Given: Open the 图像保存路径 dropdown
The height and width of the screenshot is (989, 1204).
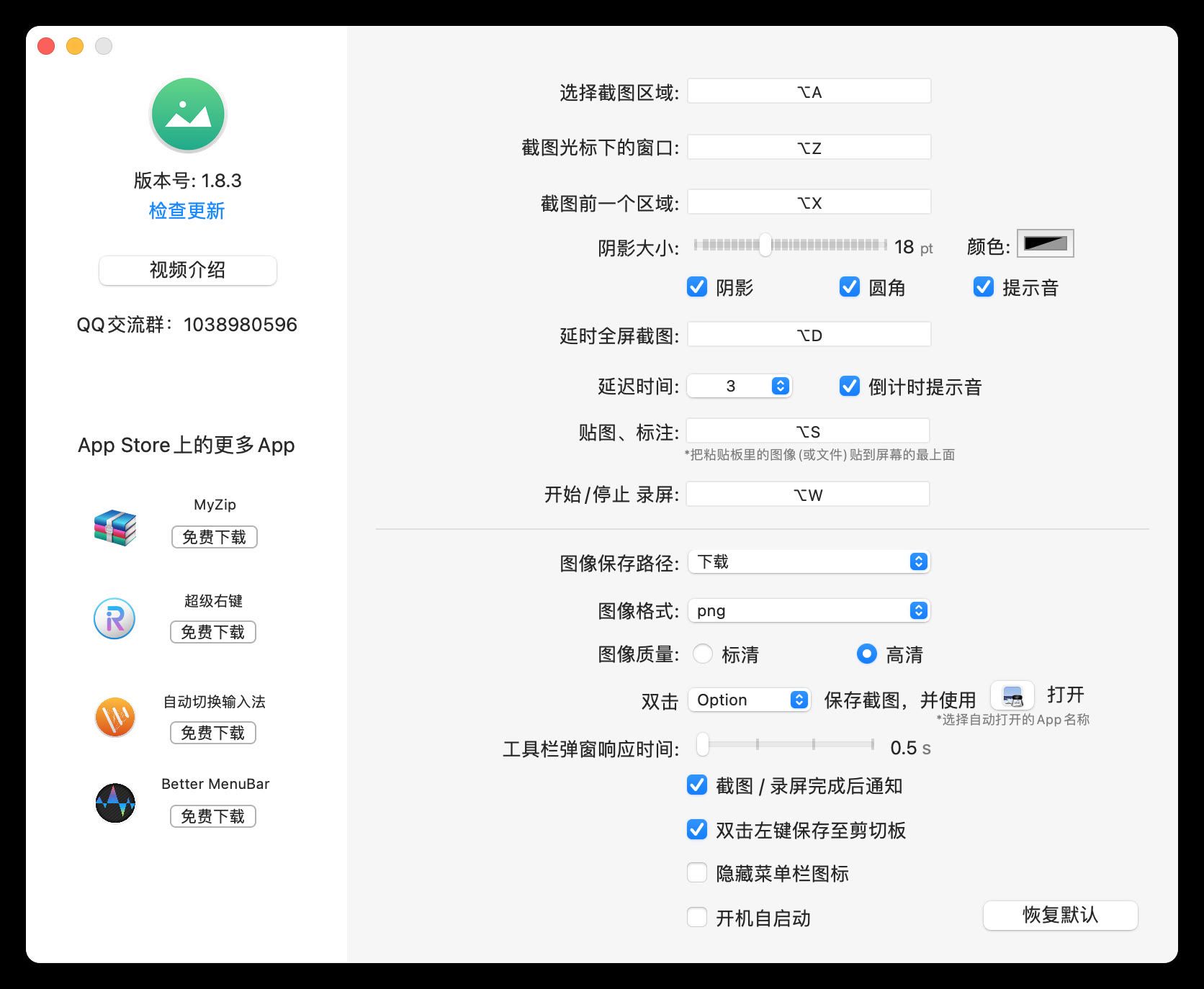Looking at the screenshot, I should (x=809, y=561).
